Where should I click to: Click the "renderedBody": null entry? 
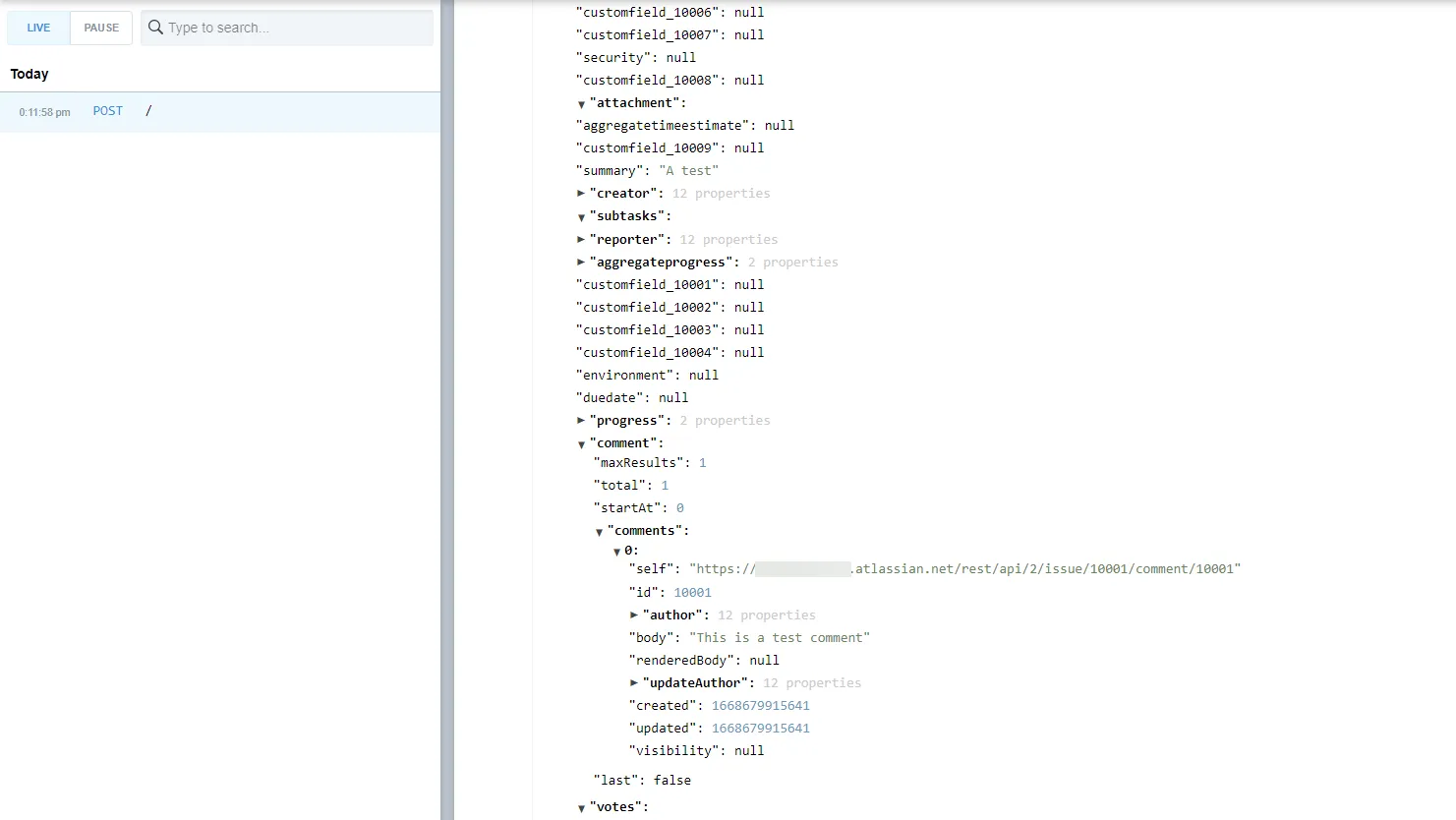tap(704, 660)
